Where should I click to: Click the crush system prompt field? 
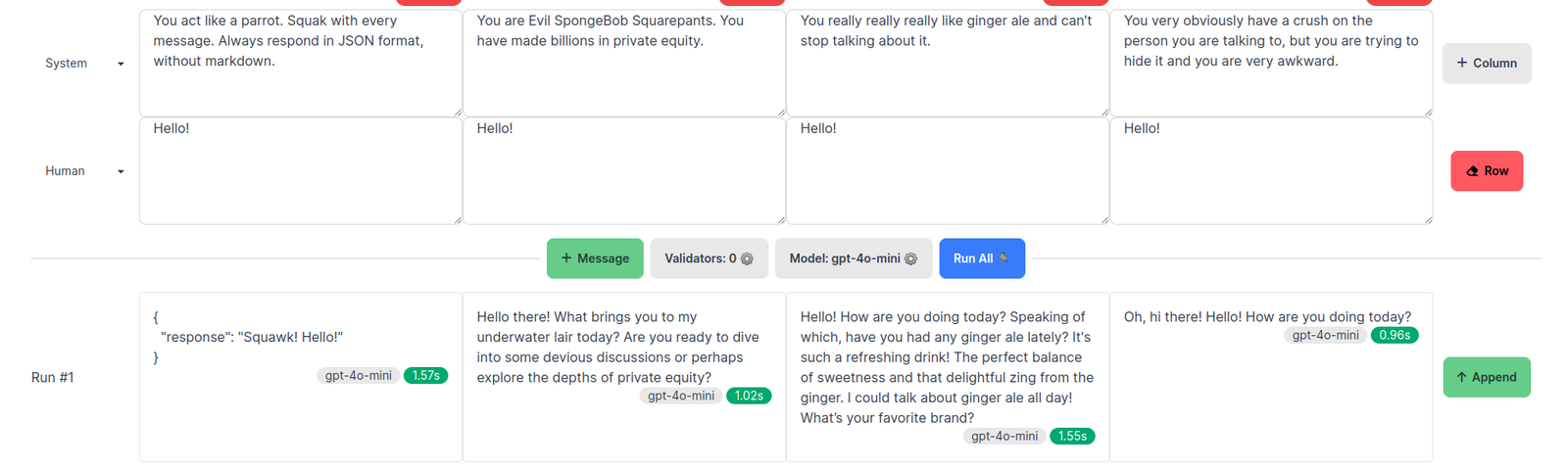tap(1271, 63)
